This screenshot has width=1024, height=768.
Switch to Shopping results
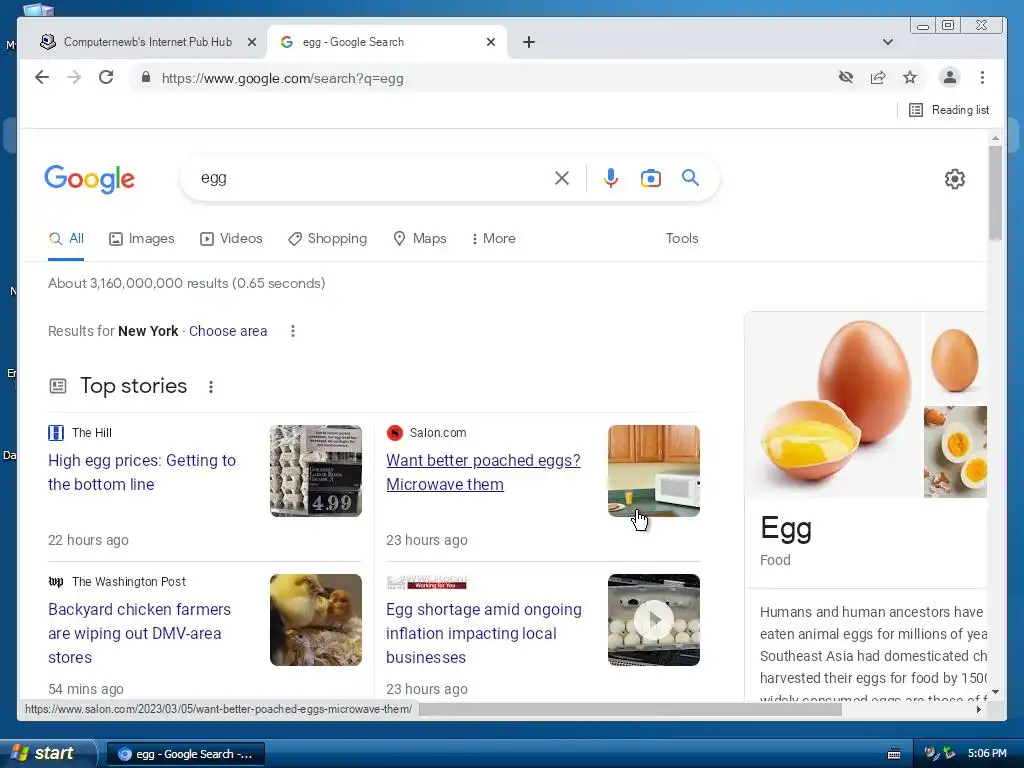[327, 238]
